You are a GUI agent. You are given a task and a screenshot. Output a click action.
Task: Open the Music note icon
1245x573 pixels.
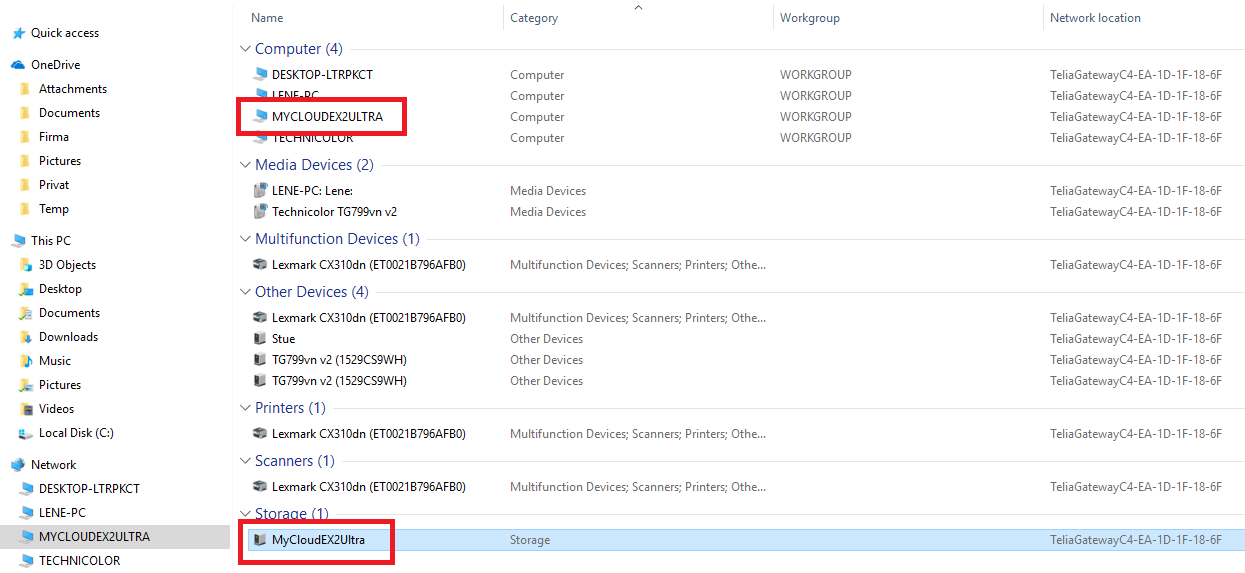[26, 361]
